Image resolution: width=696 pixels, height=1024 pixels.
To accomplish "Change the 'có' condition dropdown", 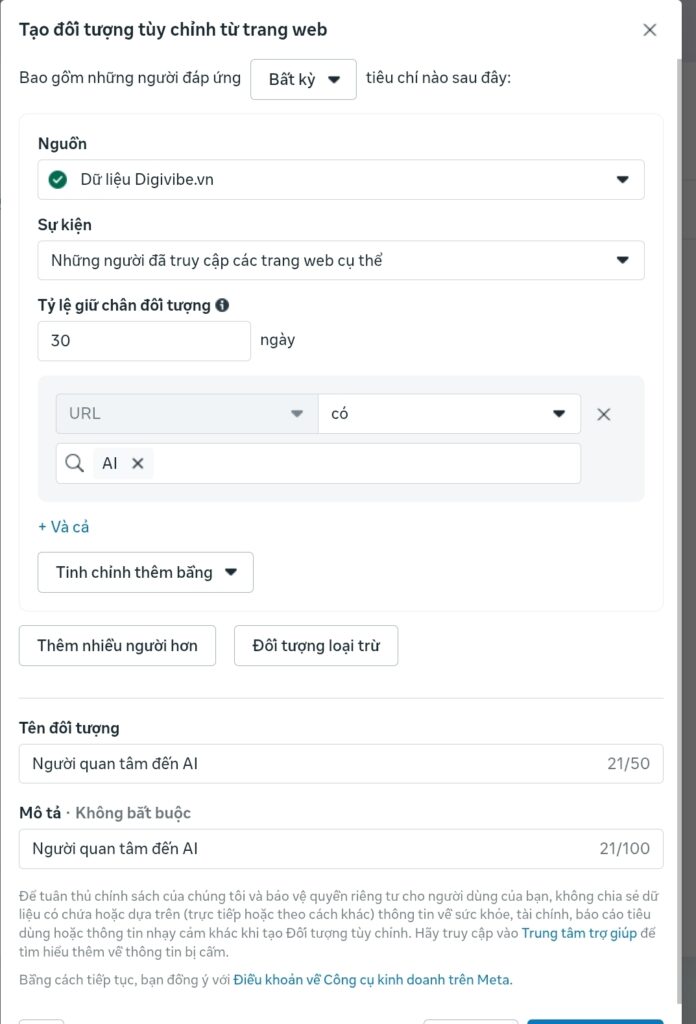I will point(448,414).
